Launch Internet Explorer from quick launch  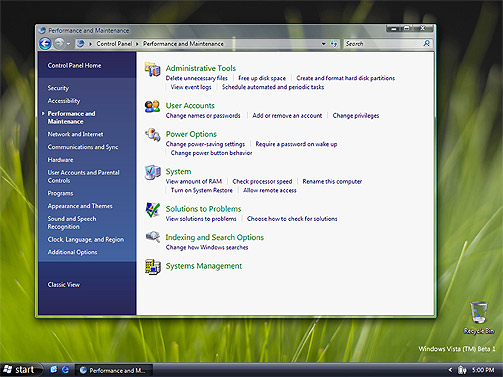pyautogui.click(x=66, y=370)
